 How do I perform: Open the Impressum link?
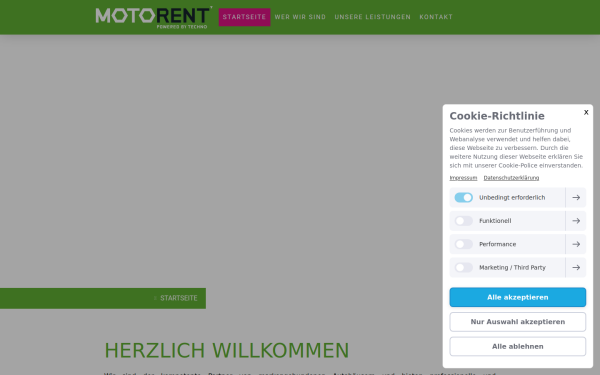[x=463, y=178]
